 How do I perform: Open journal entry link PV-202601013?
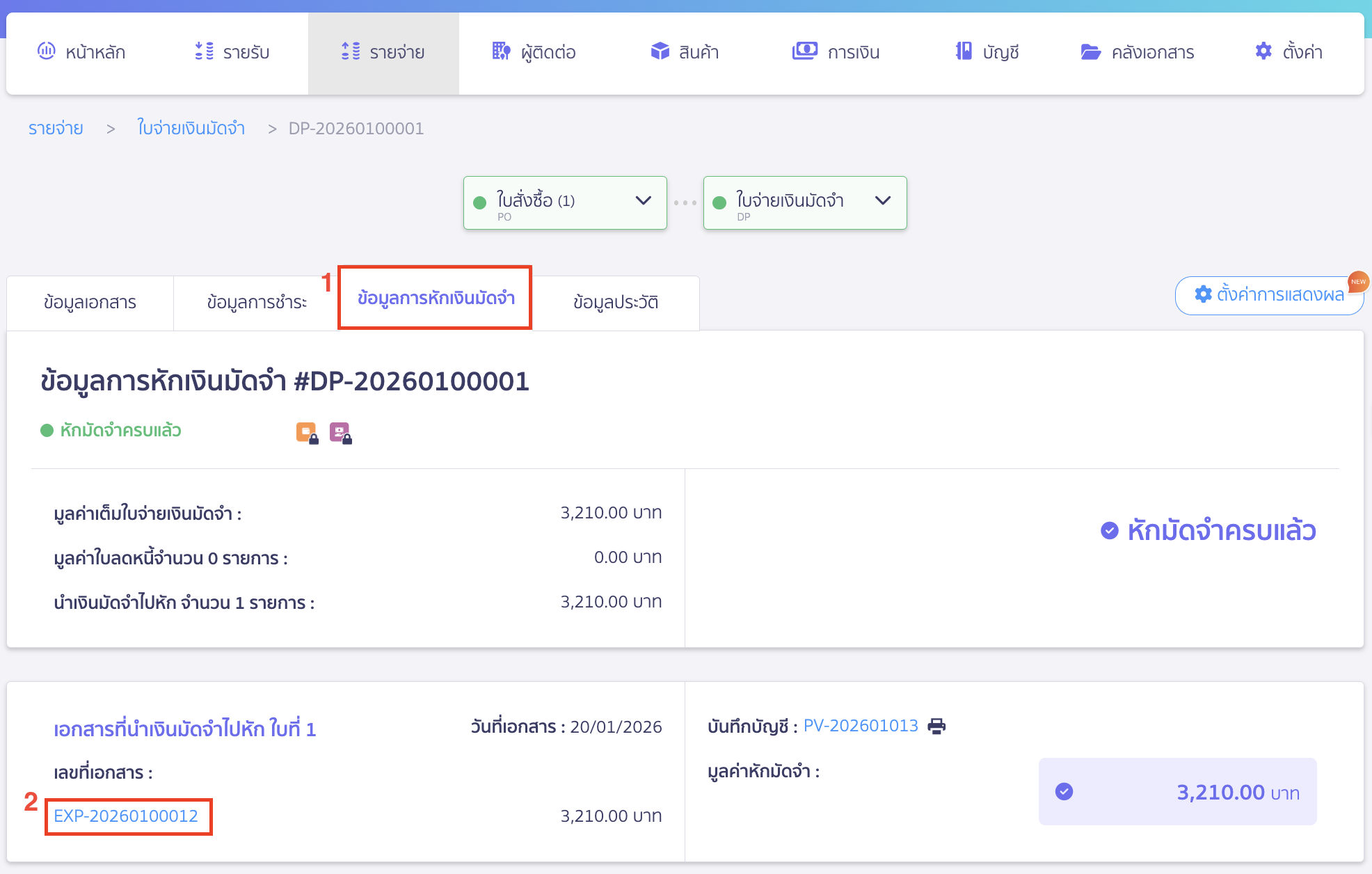861,726
